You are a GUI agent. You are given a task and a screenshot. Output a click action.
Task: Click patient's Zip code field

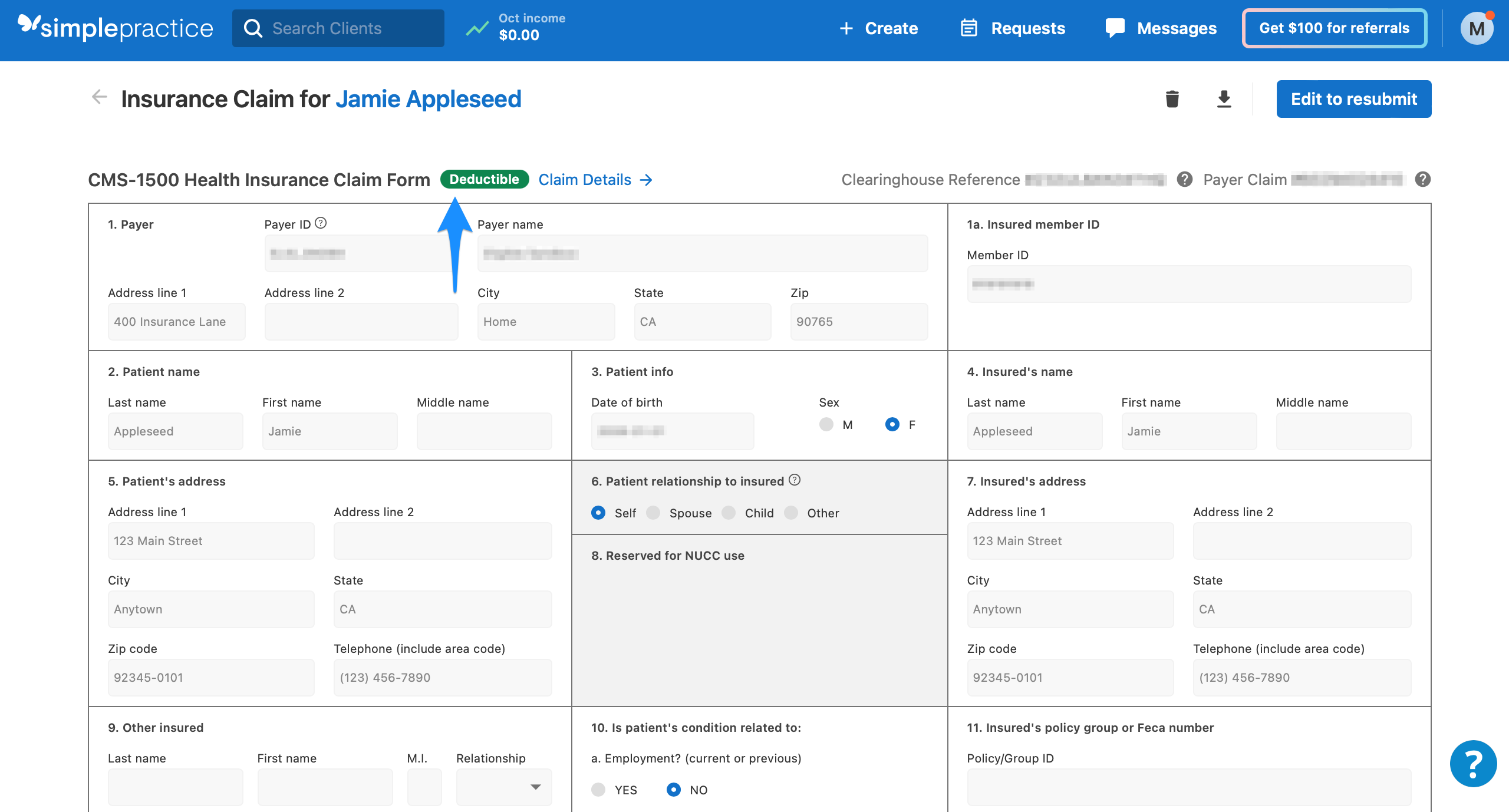point(211,678)
